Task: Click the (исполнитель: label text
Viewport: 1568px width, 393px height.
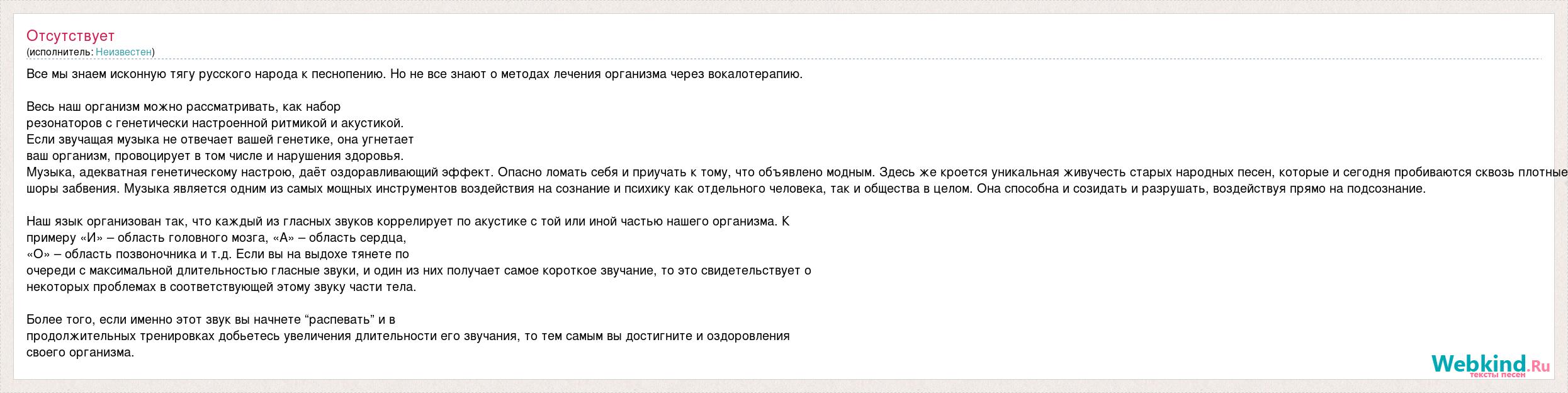Action: click(60, 52)
